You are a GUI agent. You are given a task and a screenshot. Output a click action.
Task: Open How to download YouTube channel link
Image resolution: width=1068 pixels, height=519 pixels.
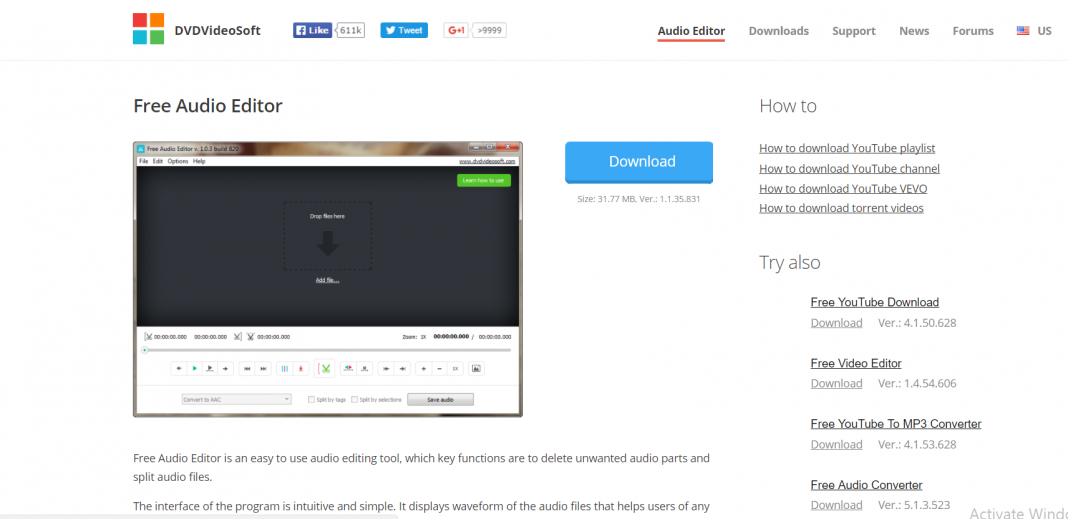pyautogui.click(x=849, y=169)
